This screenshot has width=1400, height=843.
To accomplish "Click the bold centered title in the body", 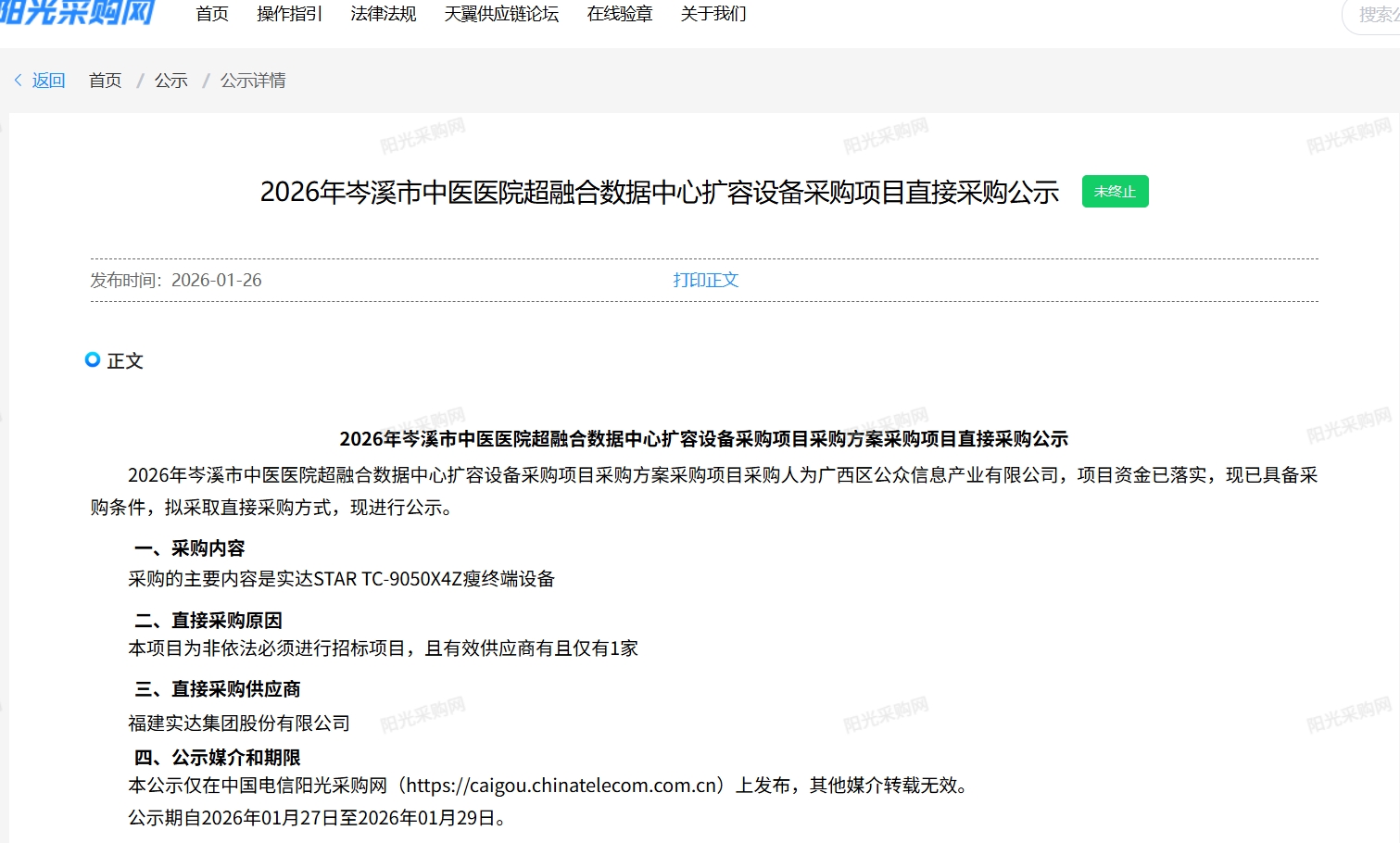I will point(704,439).
